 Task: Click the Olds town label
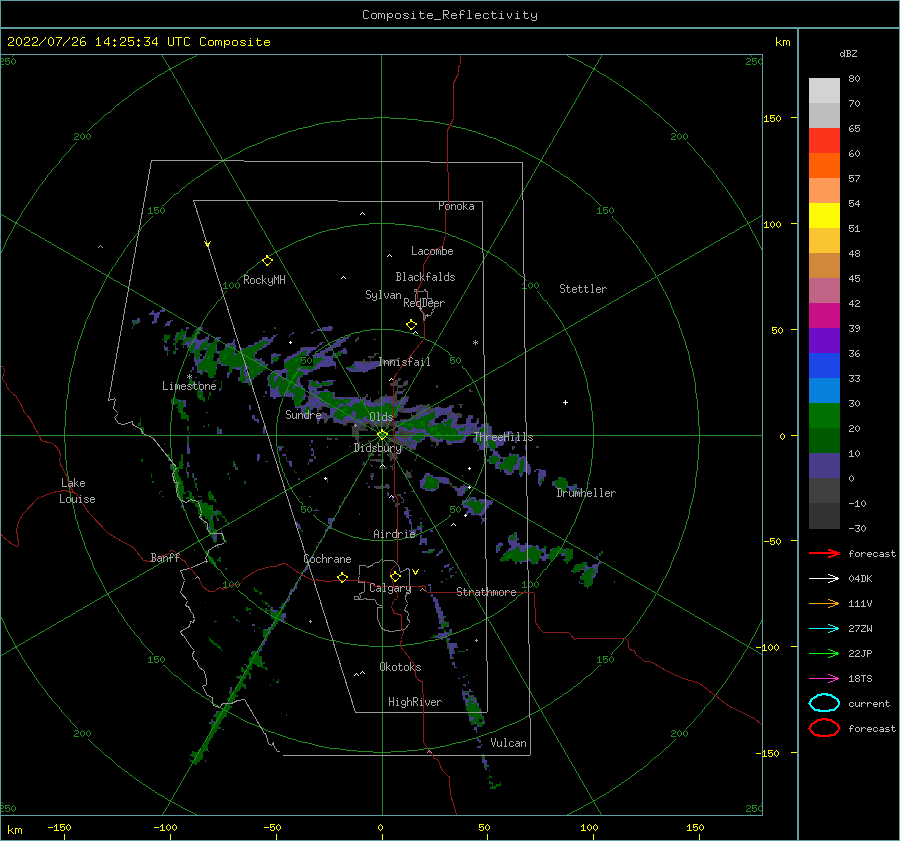tap(381, 417)
